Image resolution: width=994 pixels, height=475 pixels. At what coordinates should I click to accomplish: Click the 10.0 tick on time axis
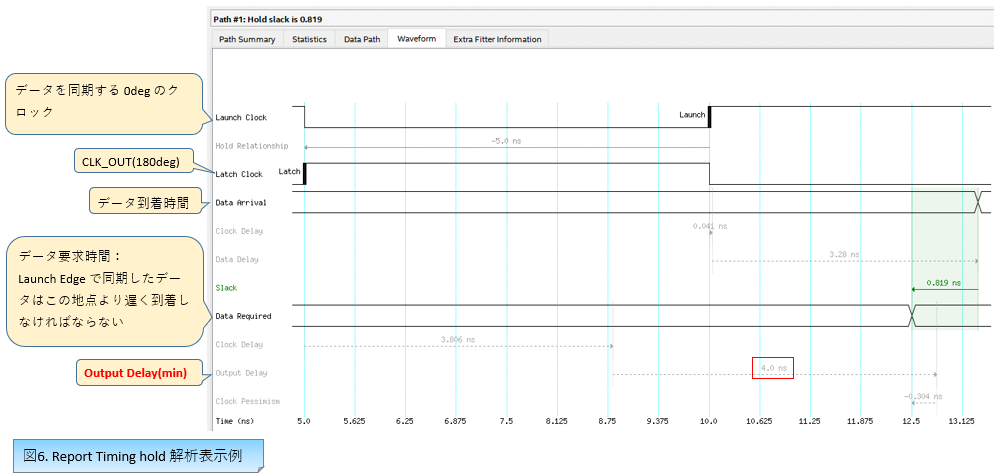coord(709,421)
